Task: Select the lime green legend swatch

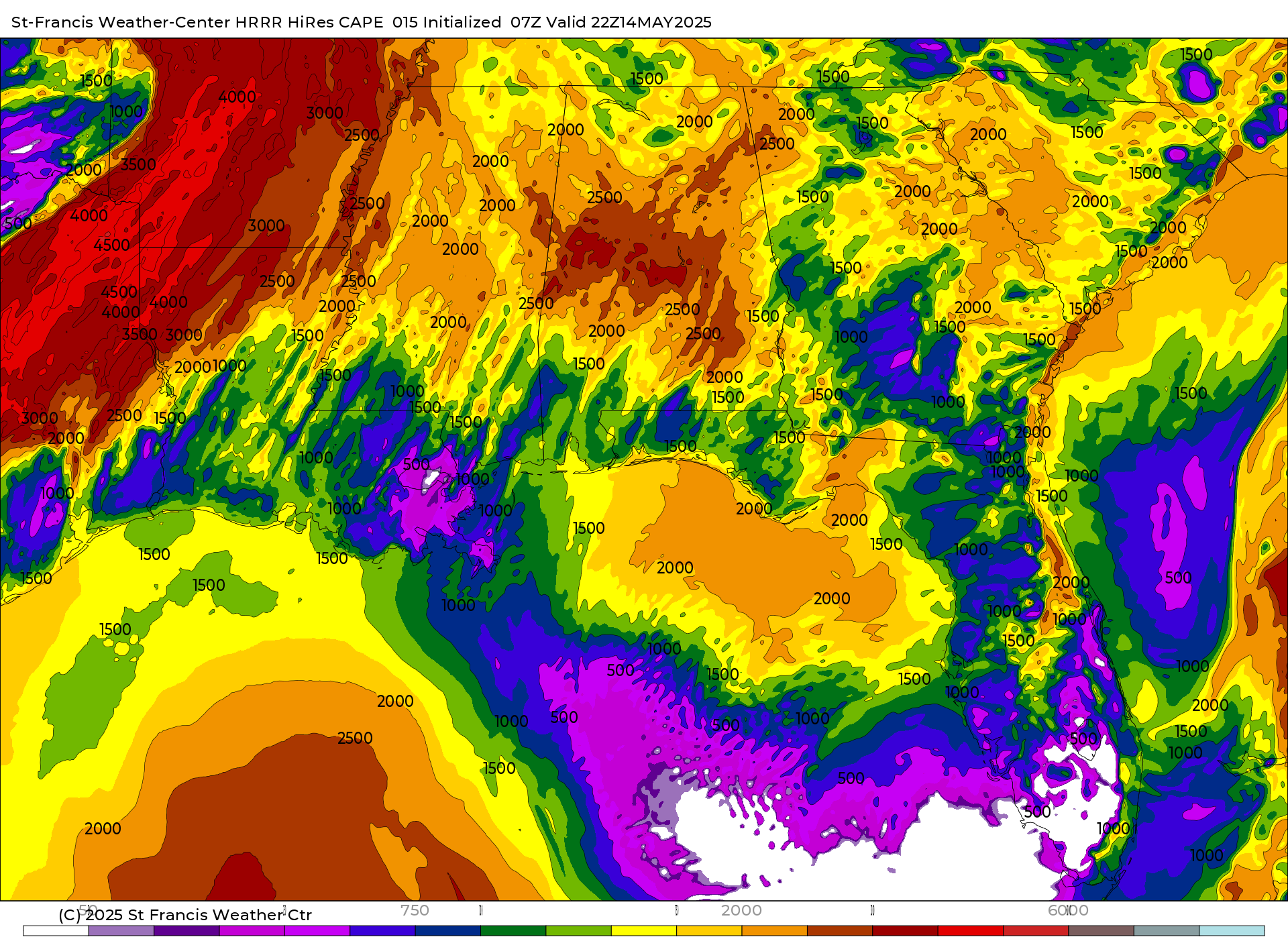Action: 579,931
